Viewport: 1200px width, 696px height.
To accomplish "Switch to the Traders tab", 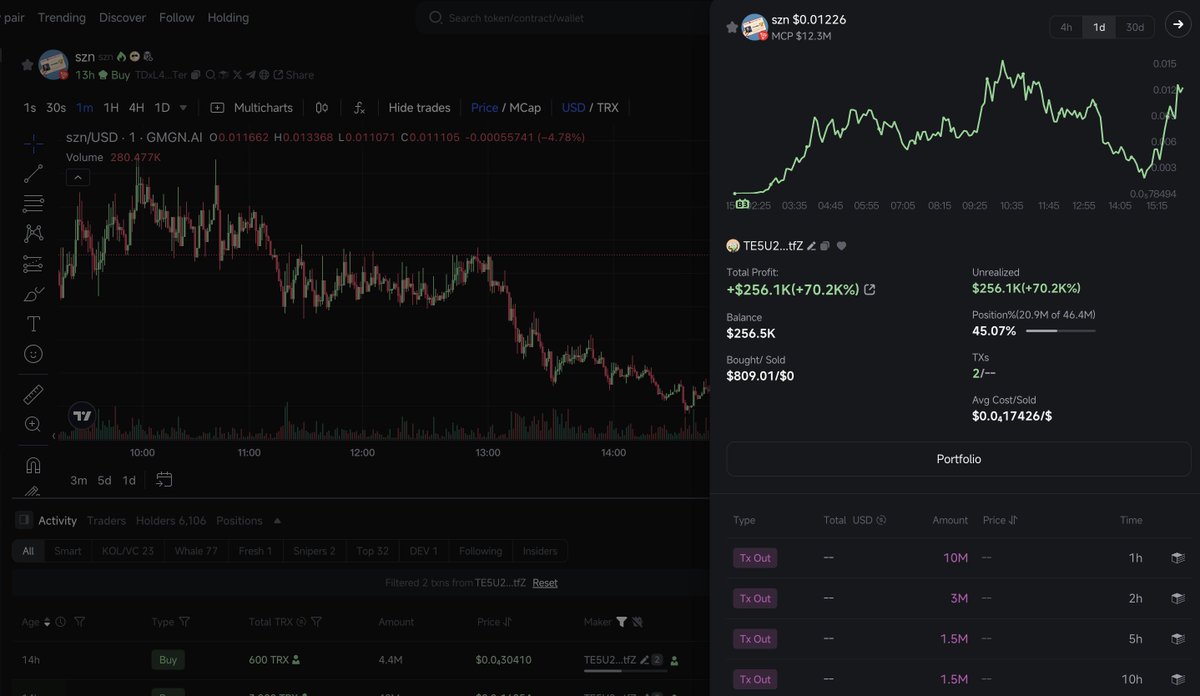I will click(105, 520).
